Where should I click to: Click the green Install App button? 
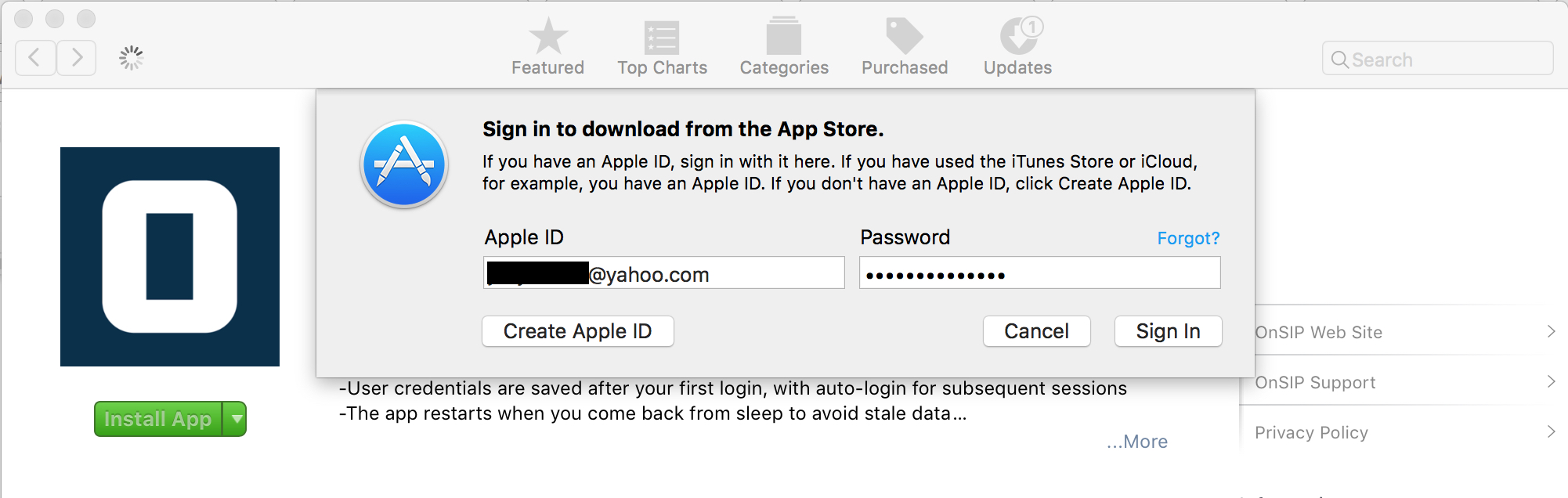158,419
